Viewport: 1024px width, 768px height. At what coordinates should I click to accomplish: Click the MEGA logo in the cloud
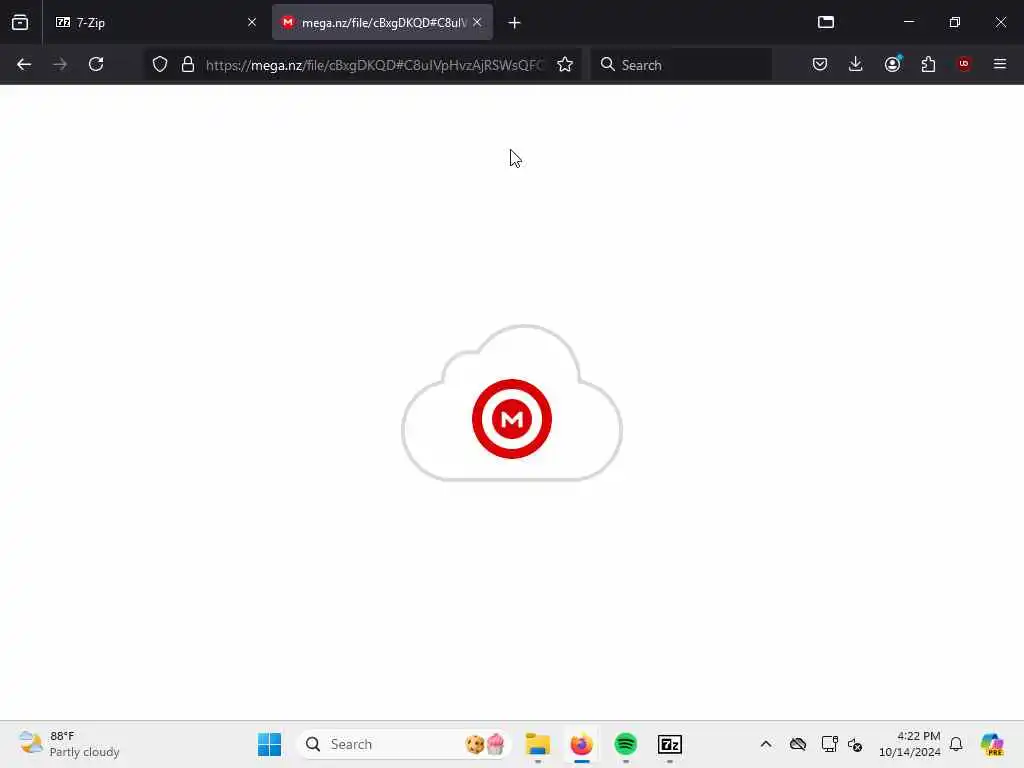click(x=512, y=419)
